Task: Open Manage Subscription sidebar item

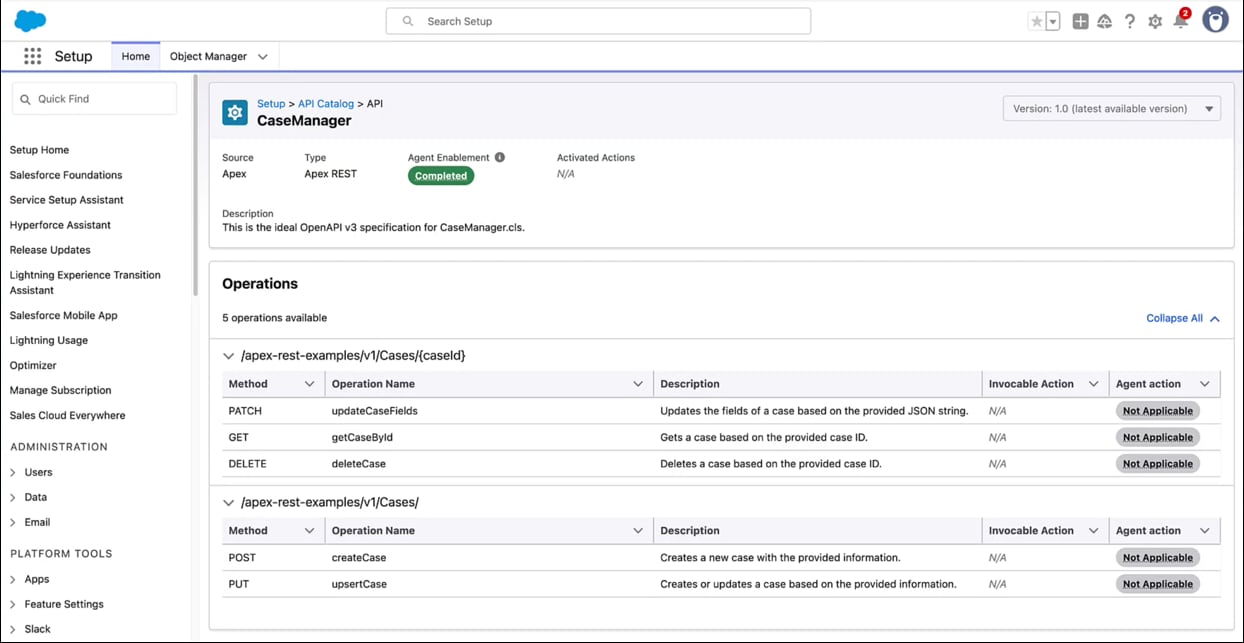Action: [x=61, y=390]
